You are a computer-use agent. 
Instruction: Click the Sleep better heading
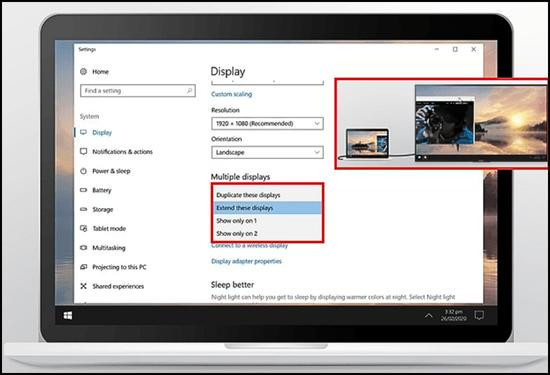coord(232,284)
